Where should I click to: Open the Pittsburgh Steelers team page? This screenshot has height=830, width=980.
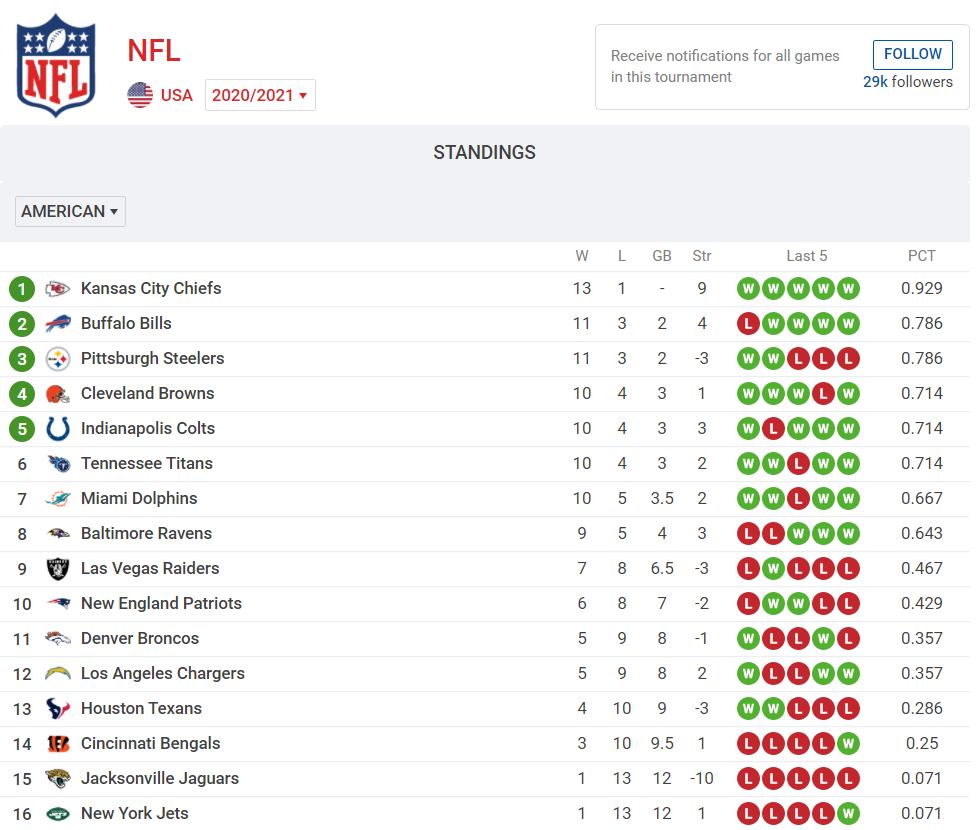tap(152, 358)
